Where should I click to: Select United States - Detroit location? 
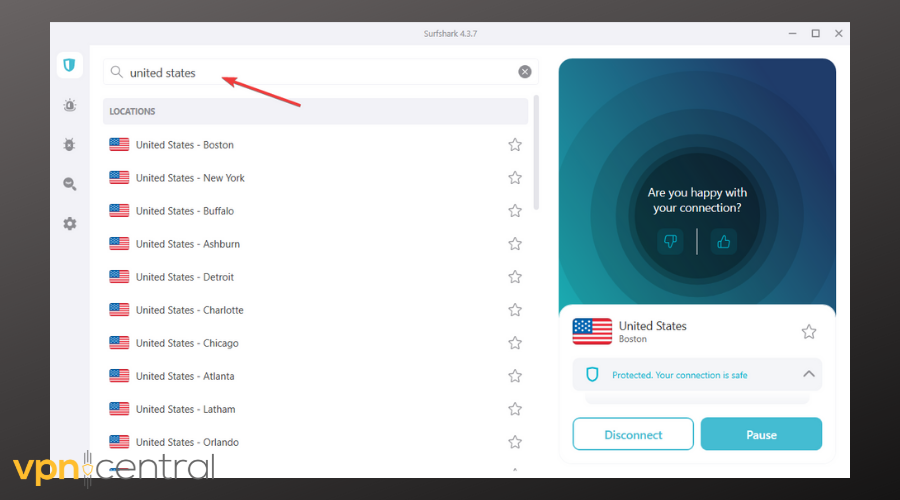[315, 277]
